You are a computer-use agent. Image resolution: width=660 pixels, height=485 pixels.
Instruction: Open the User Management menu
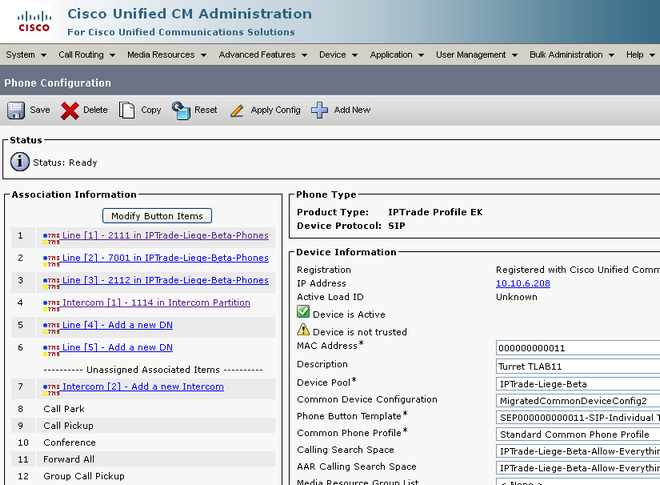point(476,55)
